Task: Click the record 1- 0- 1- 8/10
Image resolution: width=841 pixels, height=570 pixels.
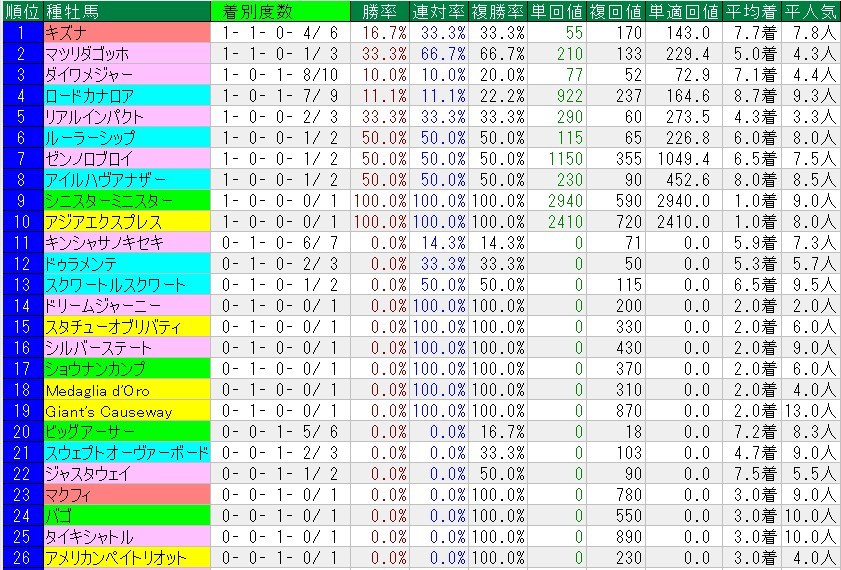Action: pos(280,75)
